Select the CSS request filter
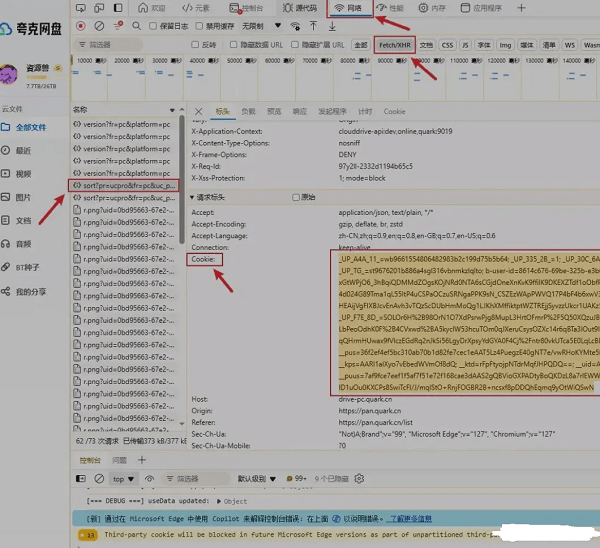This screenshot has height=548, width=600. pos(447,45)
